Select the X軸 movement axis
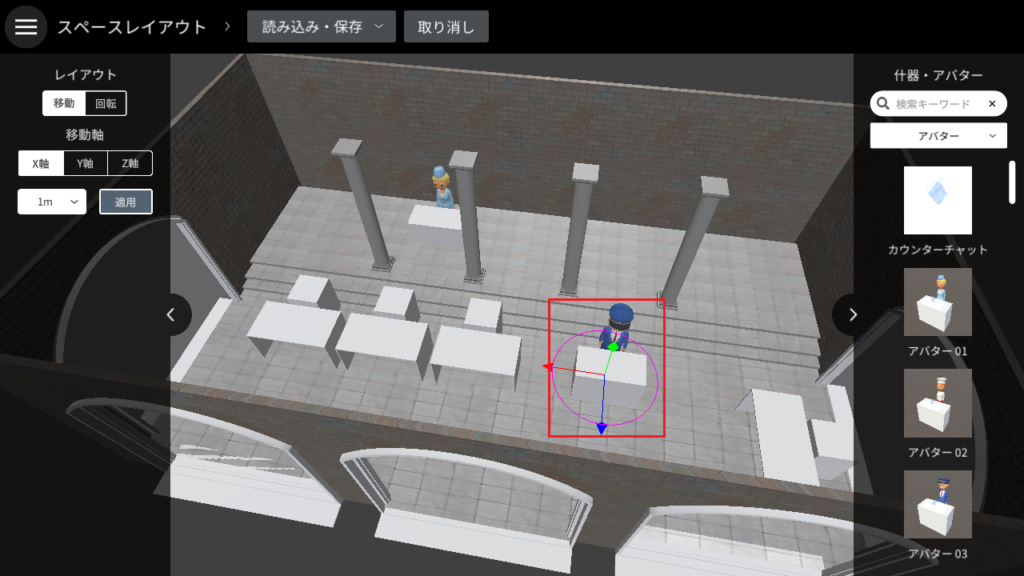This screenshot has height=576, width=1024. [x=41, y=163]
